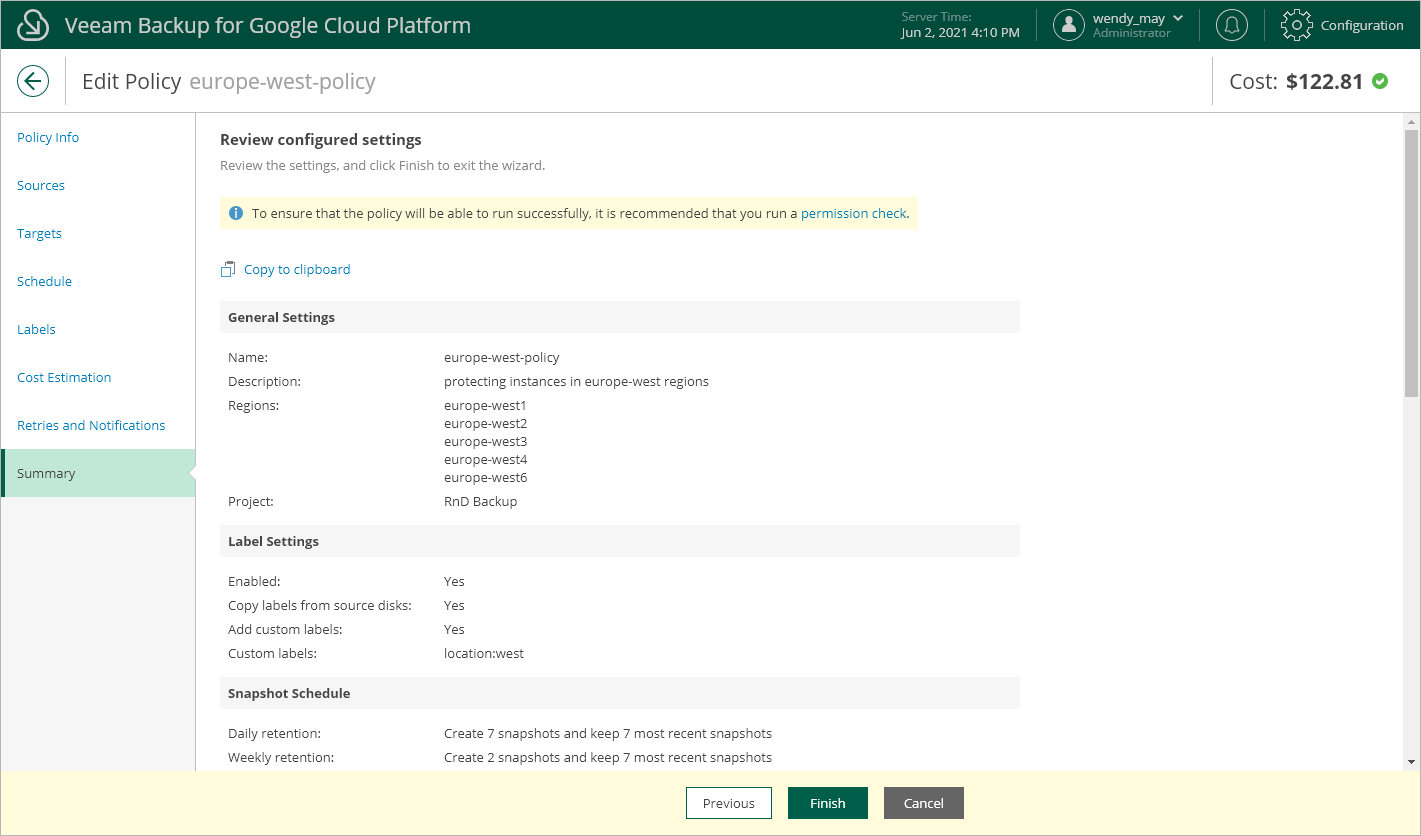Click the user avatar icon
1421x836 pixels.
tap(1069, 25)
